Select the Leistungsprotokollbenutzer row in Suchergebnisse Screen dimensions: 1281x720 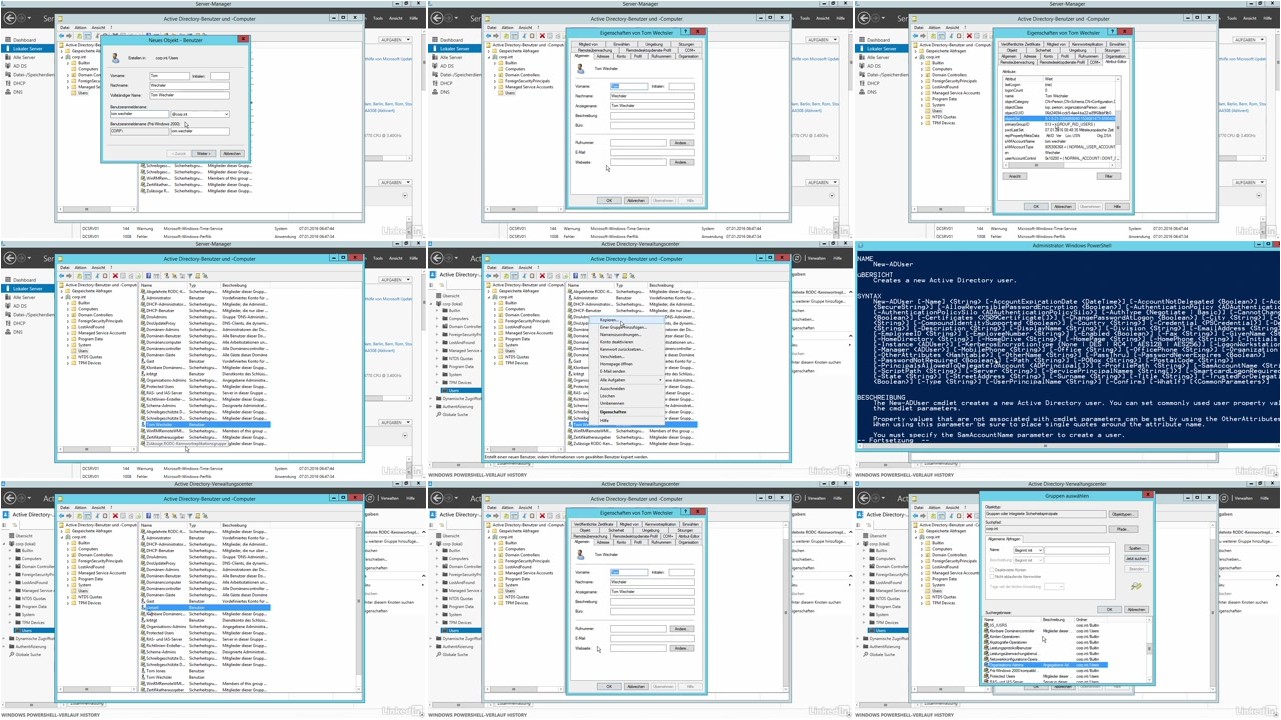1045,648
